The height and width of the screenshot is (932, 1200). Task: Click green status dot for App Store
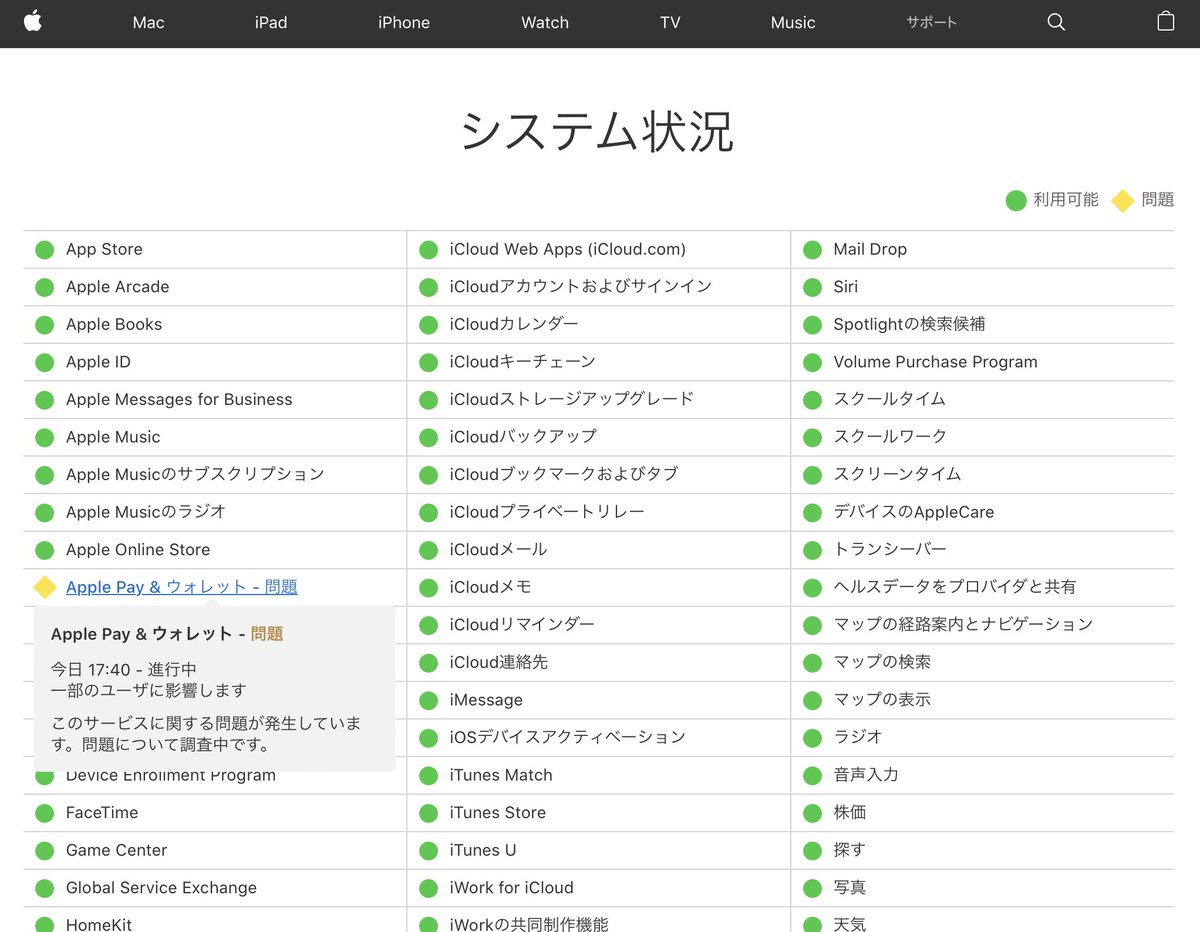pyautogui.click(x=44, y=249)
